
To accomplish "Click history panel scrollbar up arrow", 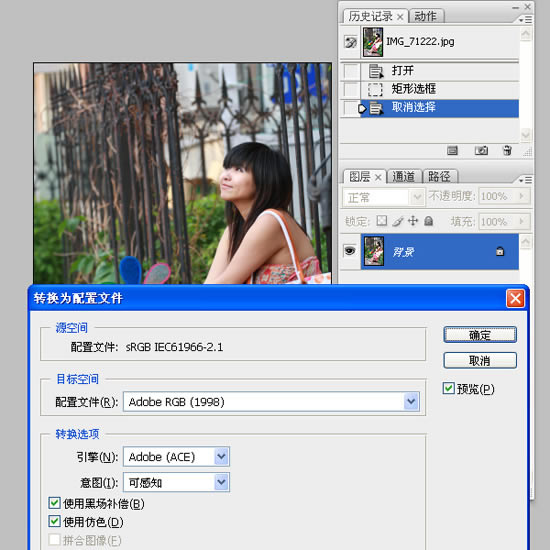I will 525,34.
